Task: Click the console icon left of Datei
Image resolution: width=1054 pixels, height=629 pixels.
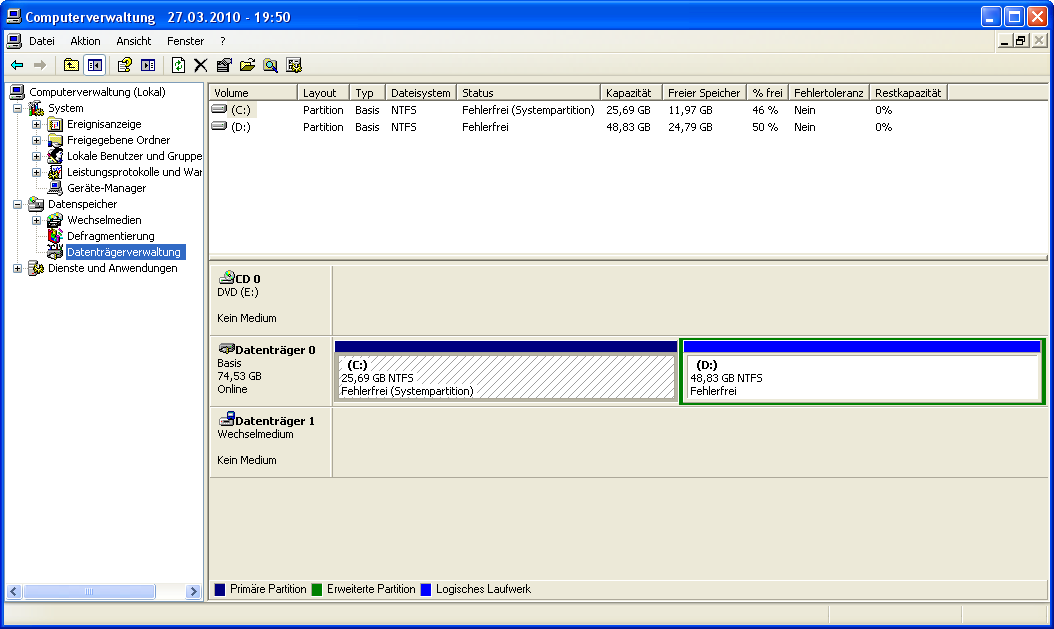Action: pos(14,41)
